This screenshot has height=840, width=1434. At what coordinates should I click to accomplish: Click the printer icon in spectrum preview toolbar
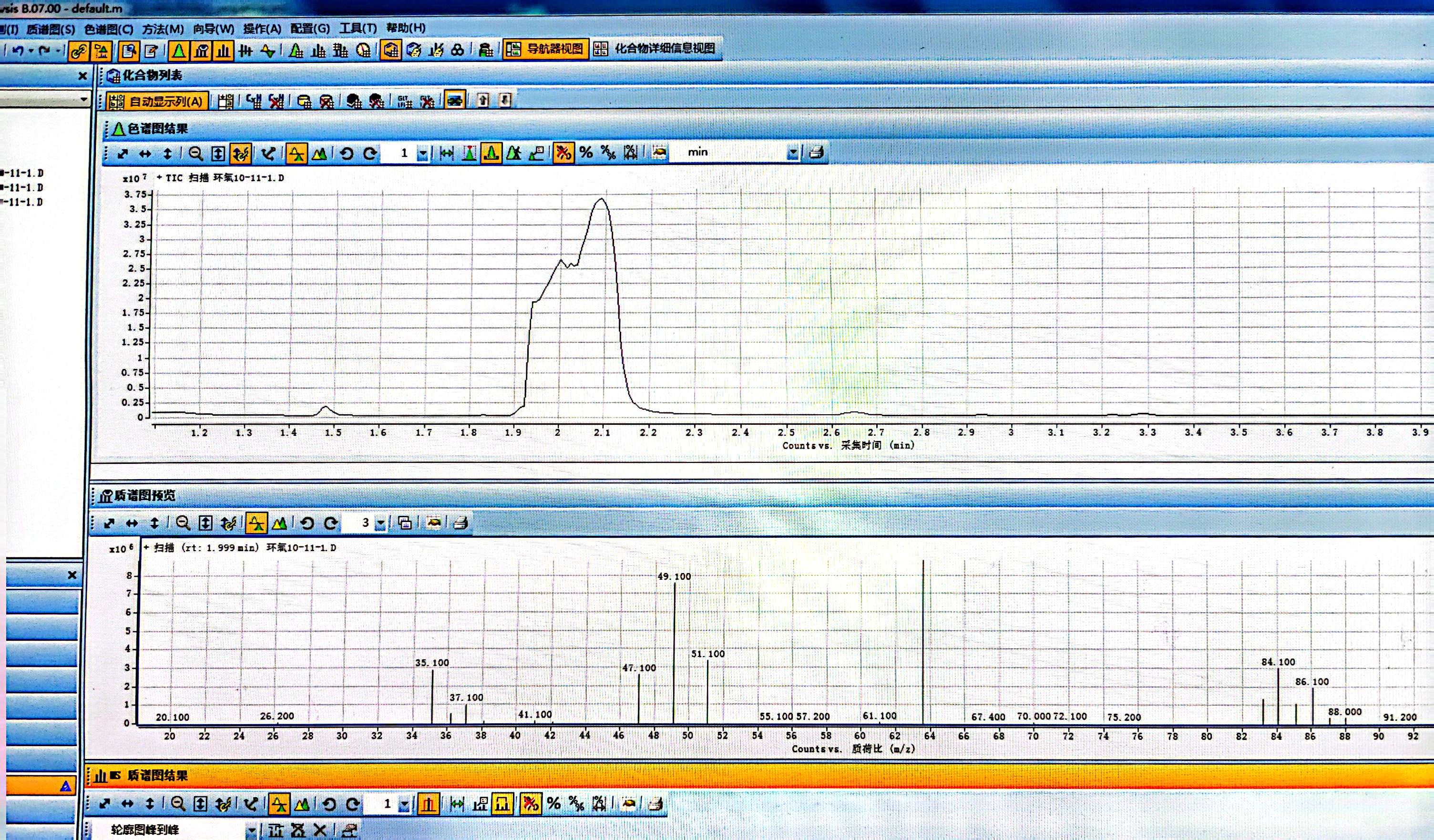[x=461, y=522]
